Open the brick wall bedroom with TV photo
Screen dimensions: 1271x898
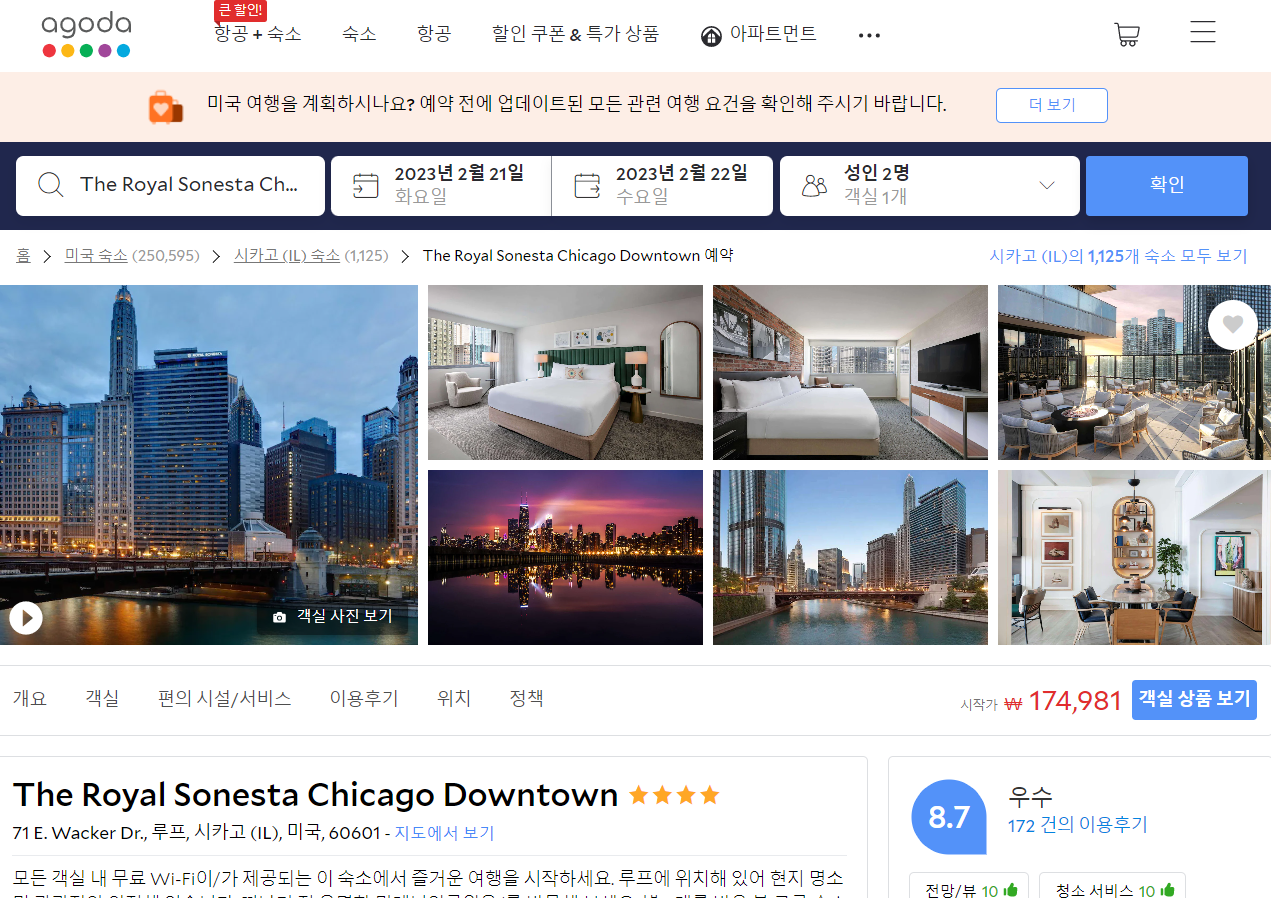(850, 372)
